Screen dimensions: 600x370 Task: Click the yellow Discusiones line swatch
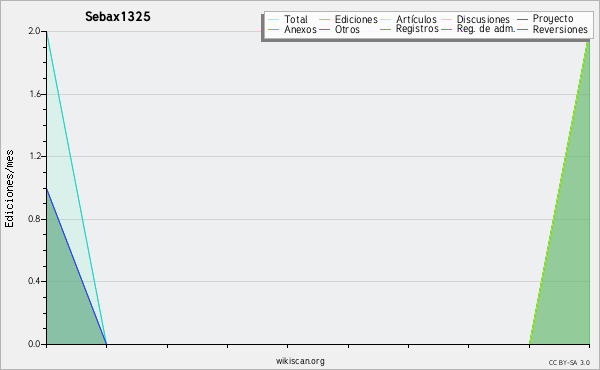tap(447, 20)
